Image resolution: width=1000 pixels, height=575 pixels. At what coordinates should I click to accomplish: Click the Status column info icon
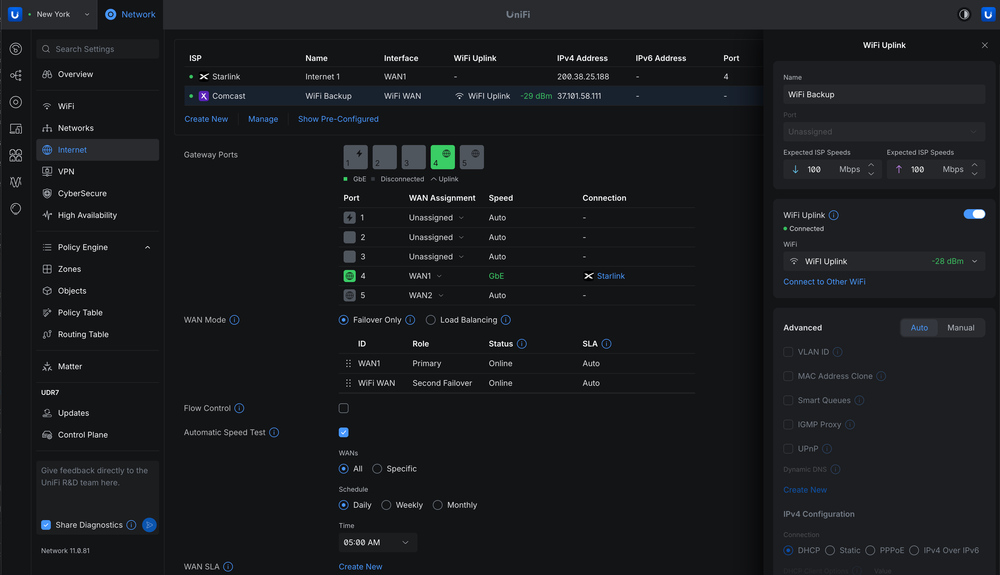[522, 344]
